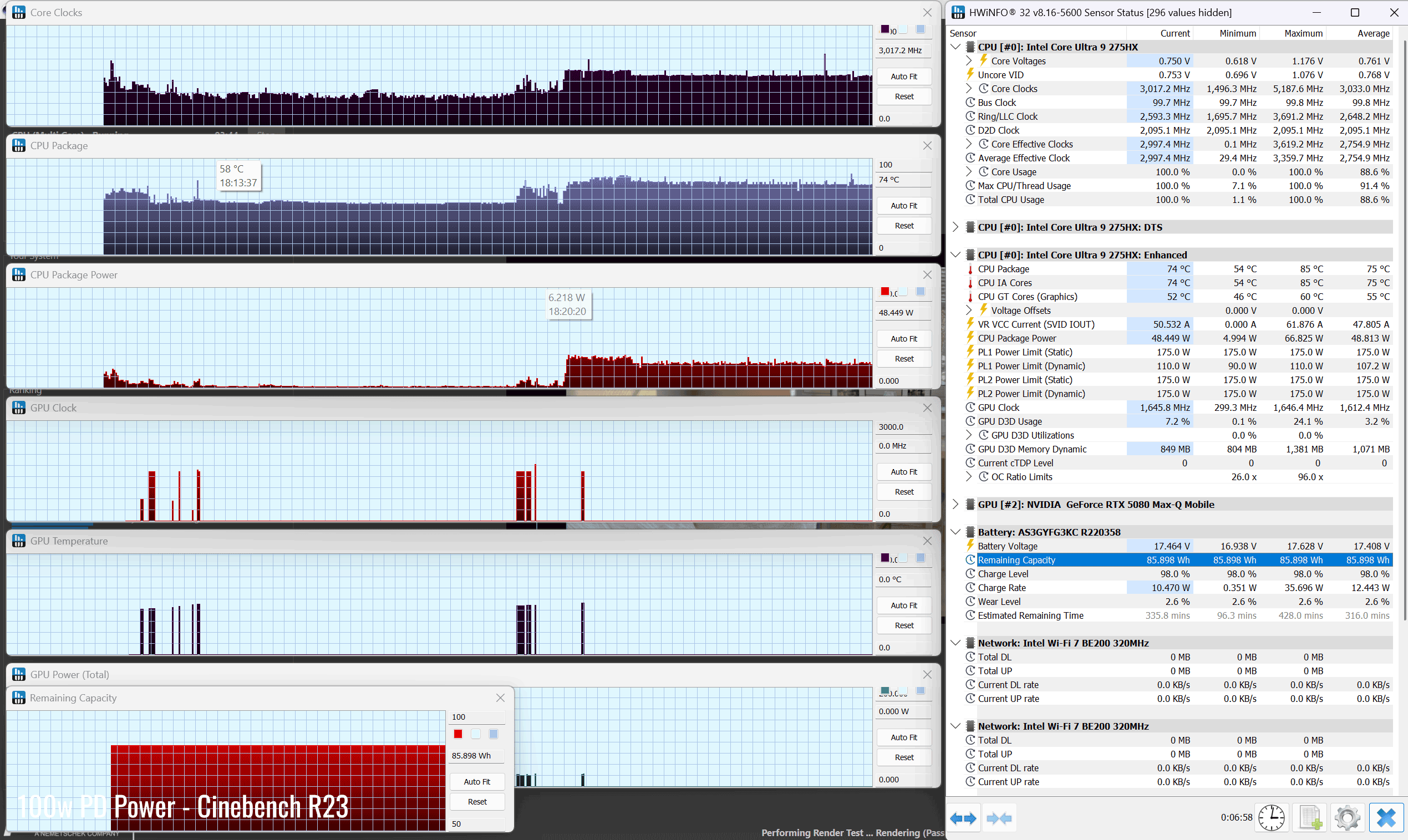Expand the Core Effective Clocks row
The width and height of the screenshot is (1408, 840).
[969, 144]
